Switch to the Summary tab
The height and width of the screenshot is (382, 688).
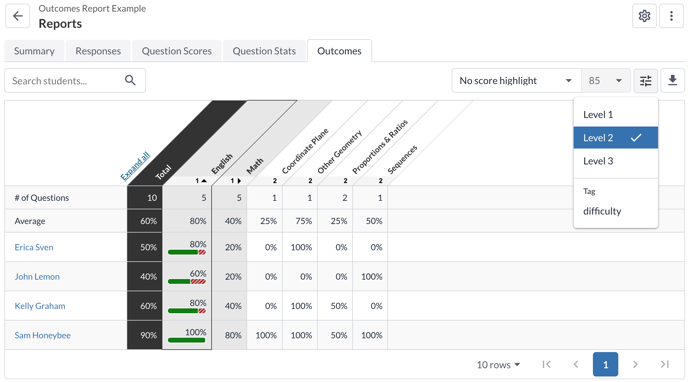34,51
